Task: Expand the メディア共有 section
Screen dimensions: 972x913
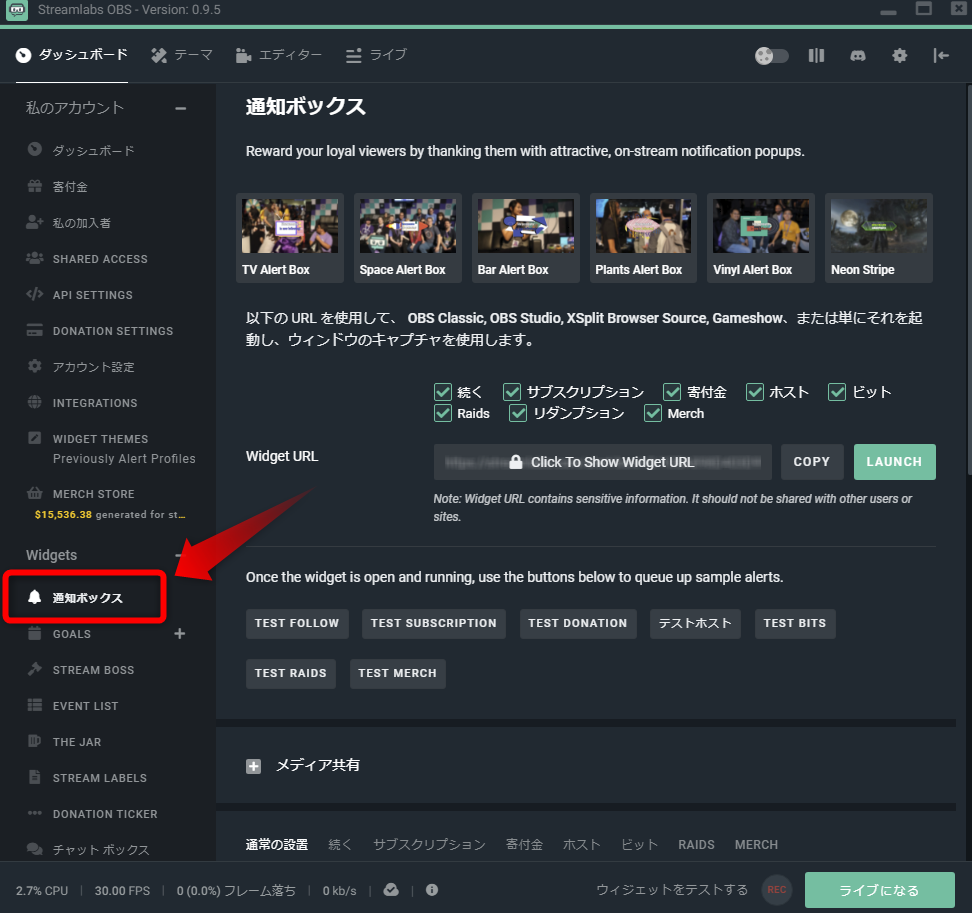Action: coord(253,766)
